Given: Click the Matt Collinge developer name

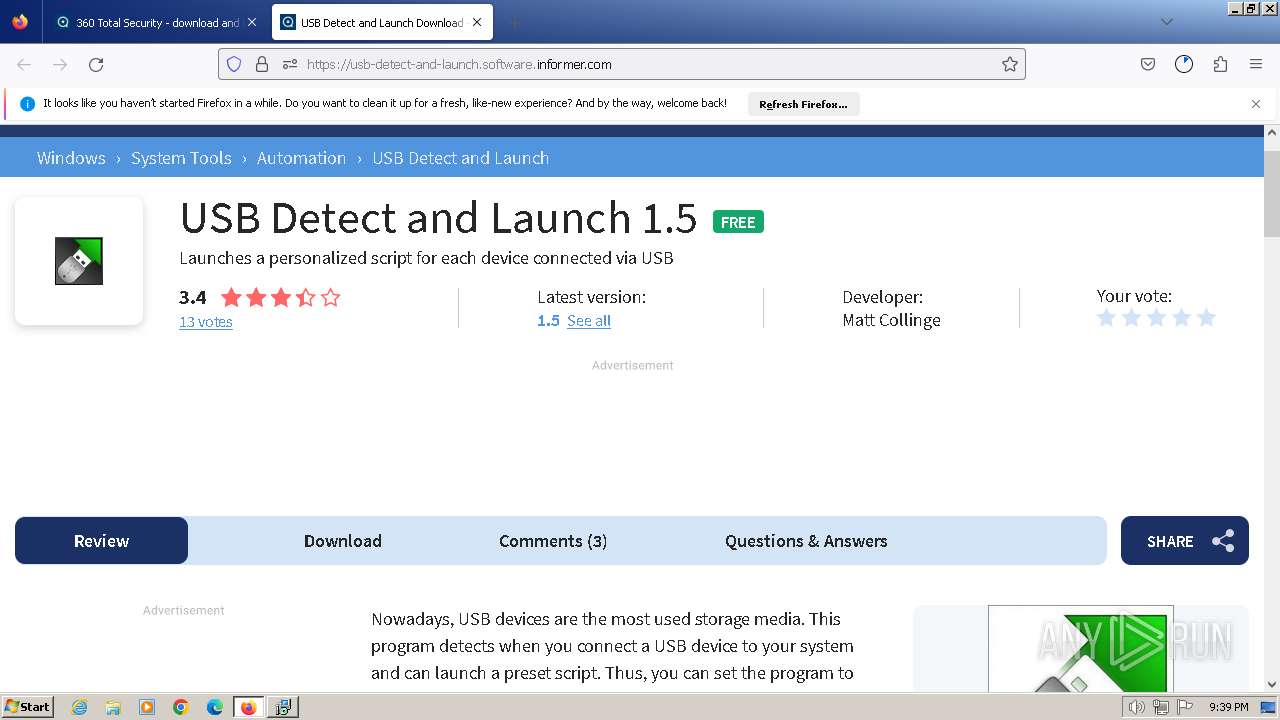Looking at the screenshot, I should click(x=891, y=320).
